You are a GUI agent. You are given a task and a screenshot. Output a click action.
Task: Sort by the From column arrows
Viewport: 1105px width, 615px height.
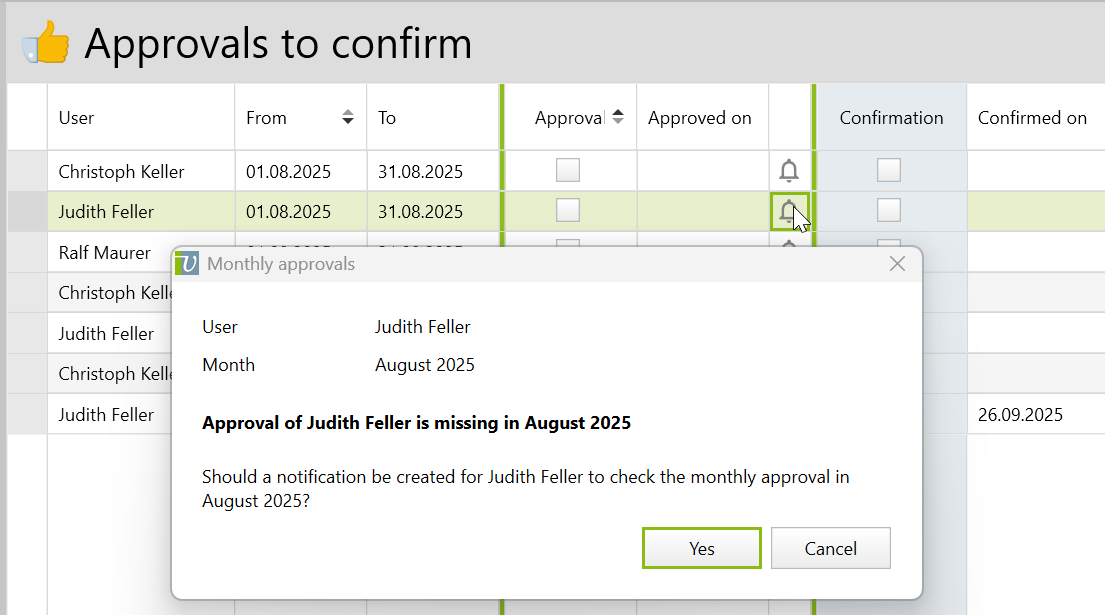(348, 117)
